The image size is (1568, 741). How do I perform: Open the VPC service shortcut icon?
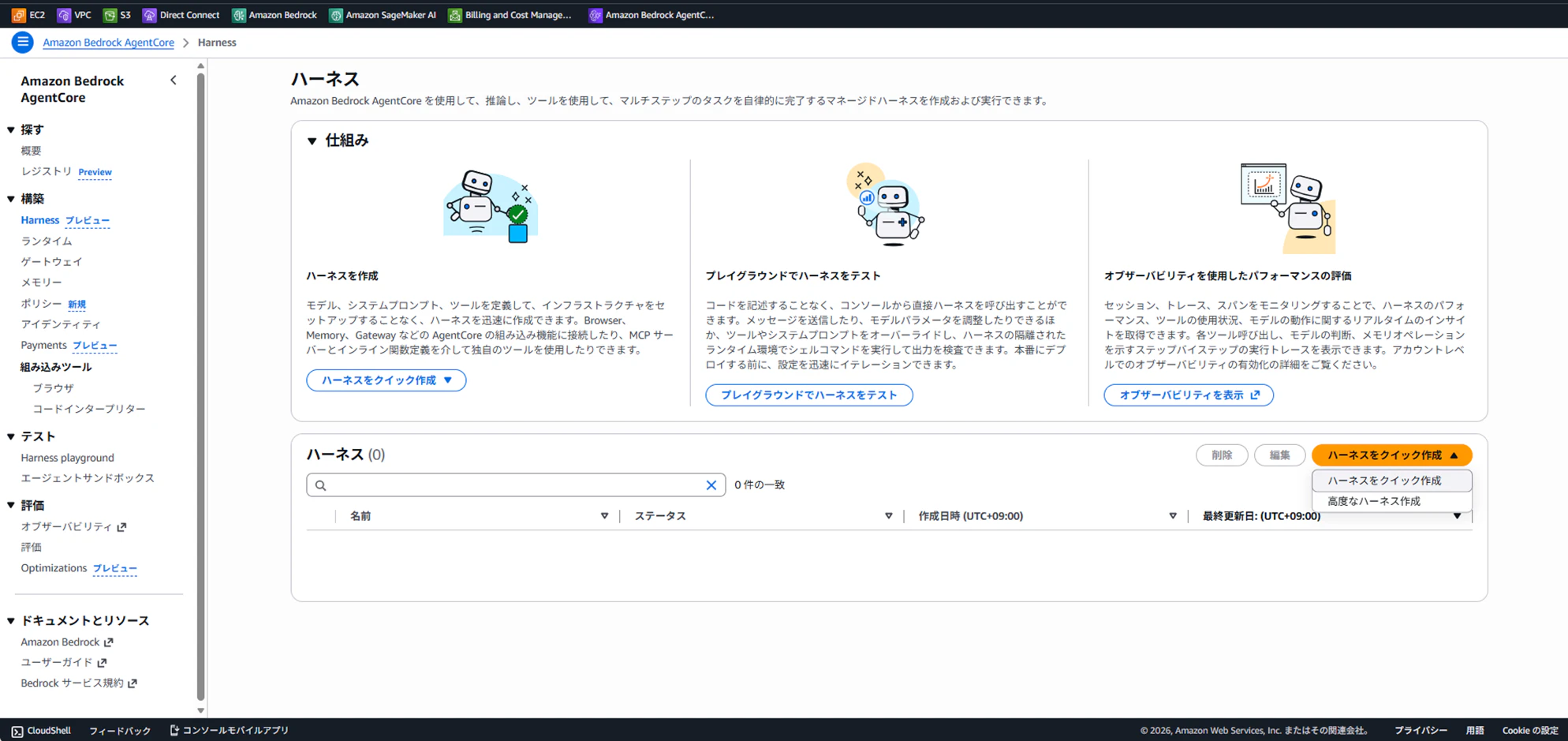click(x=64, y=15)
